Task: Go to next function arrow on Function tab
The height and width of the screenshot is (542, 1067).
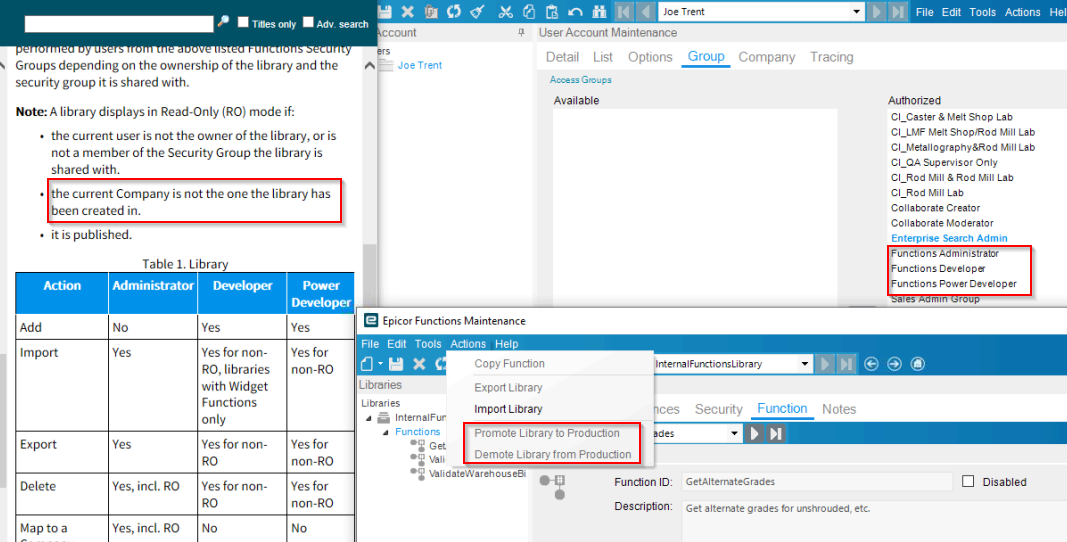Action: click(x=754, y=433)
